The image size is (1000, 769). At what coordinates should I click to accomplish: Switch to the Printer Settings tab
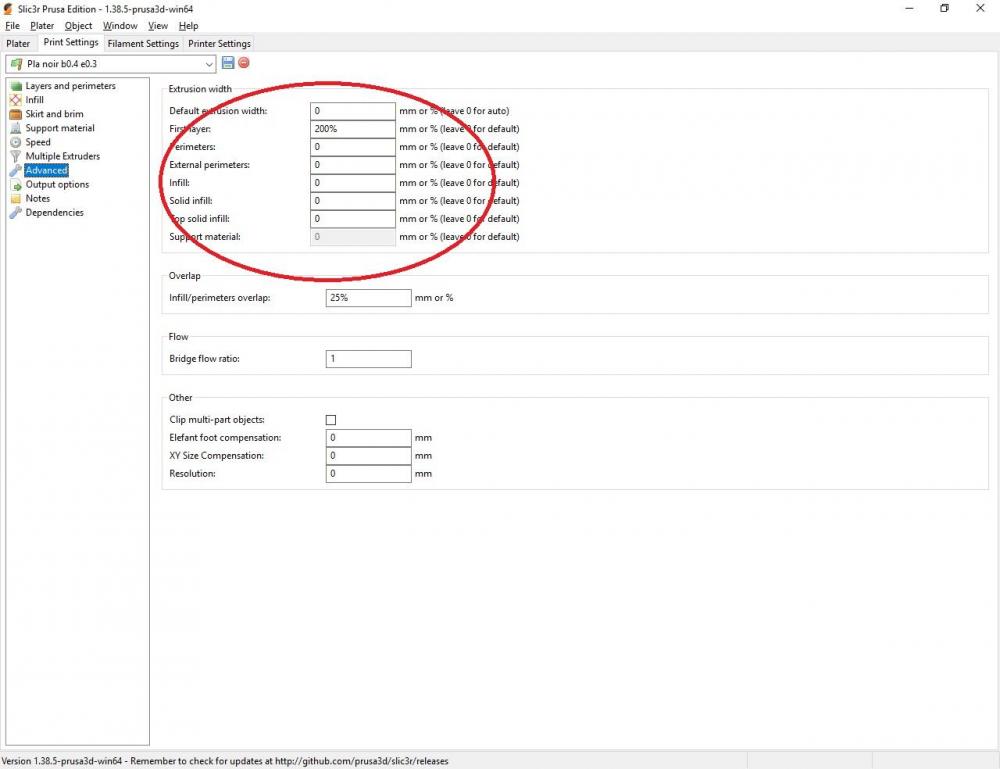219,43
